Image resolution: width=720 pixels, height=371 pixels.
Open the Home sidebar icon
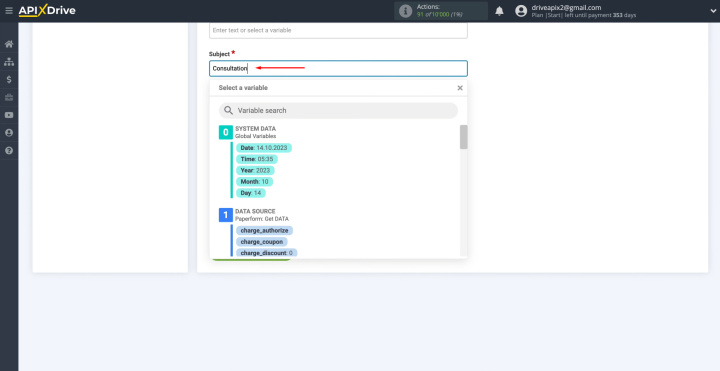pyautogui.click(x=9, y=45)
